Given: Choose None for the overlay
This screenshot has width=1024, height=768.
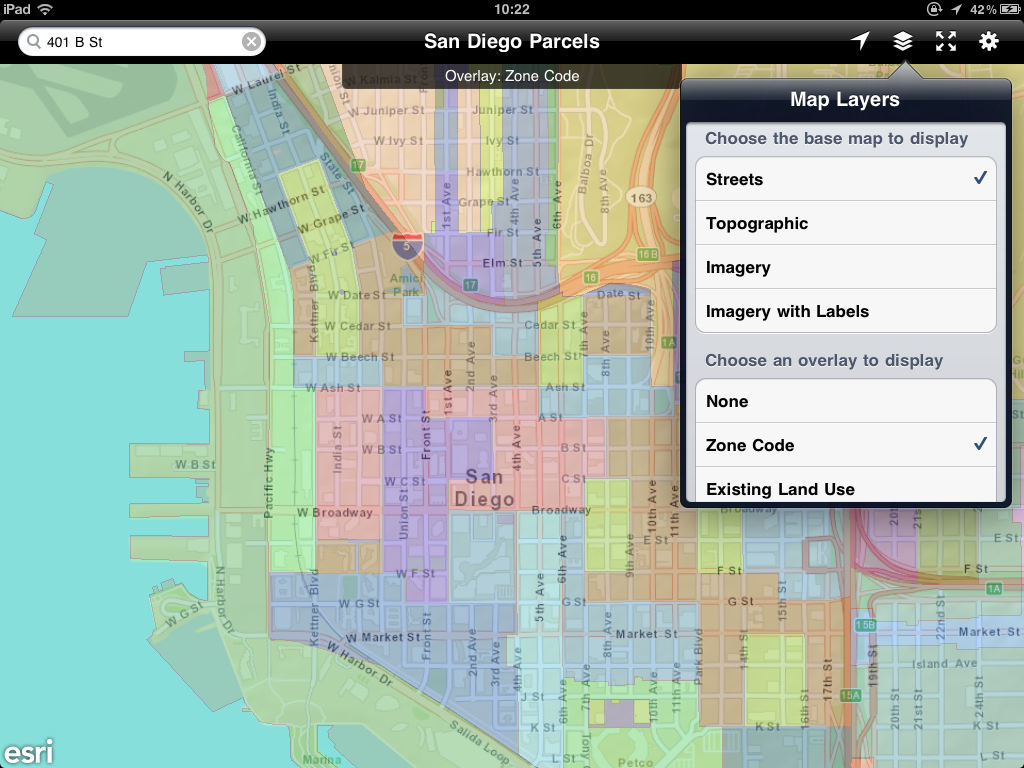Looking at the screenshot, I should pyautogui.click(x=846, y=401).
